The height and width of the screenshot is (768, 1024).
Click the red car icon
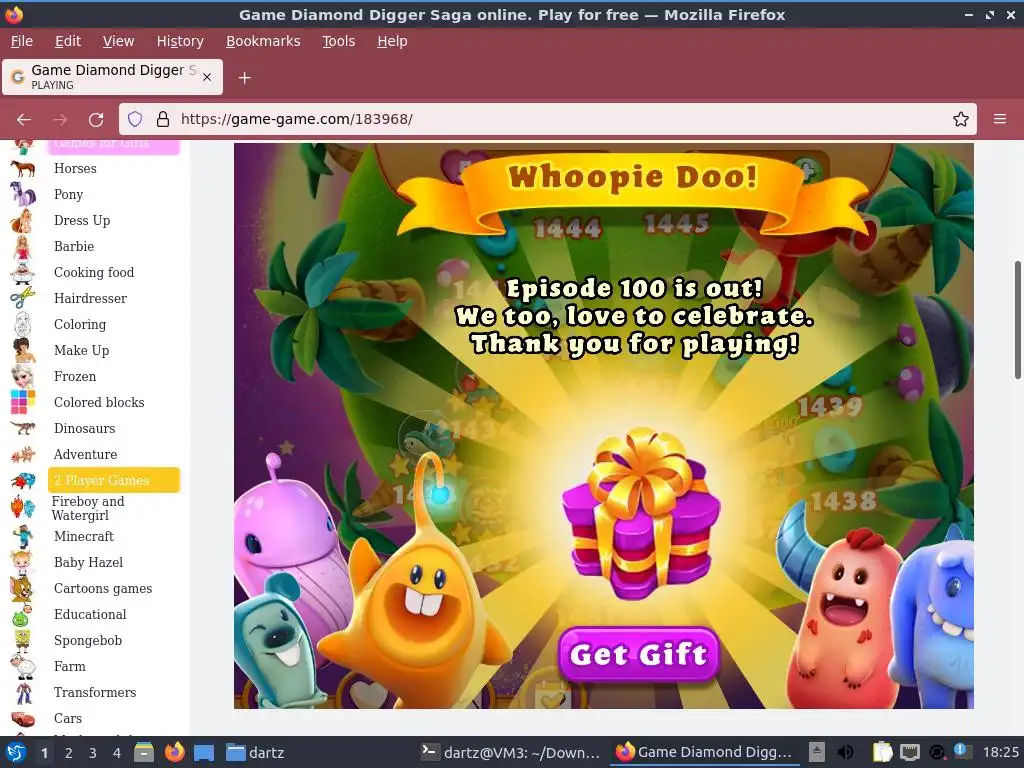23,719
